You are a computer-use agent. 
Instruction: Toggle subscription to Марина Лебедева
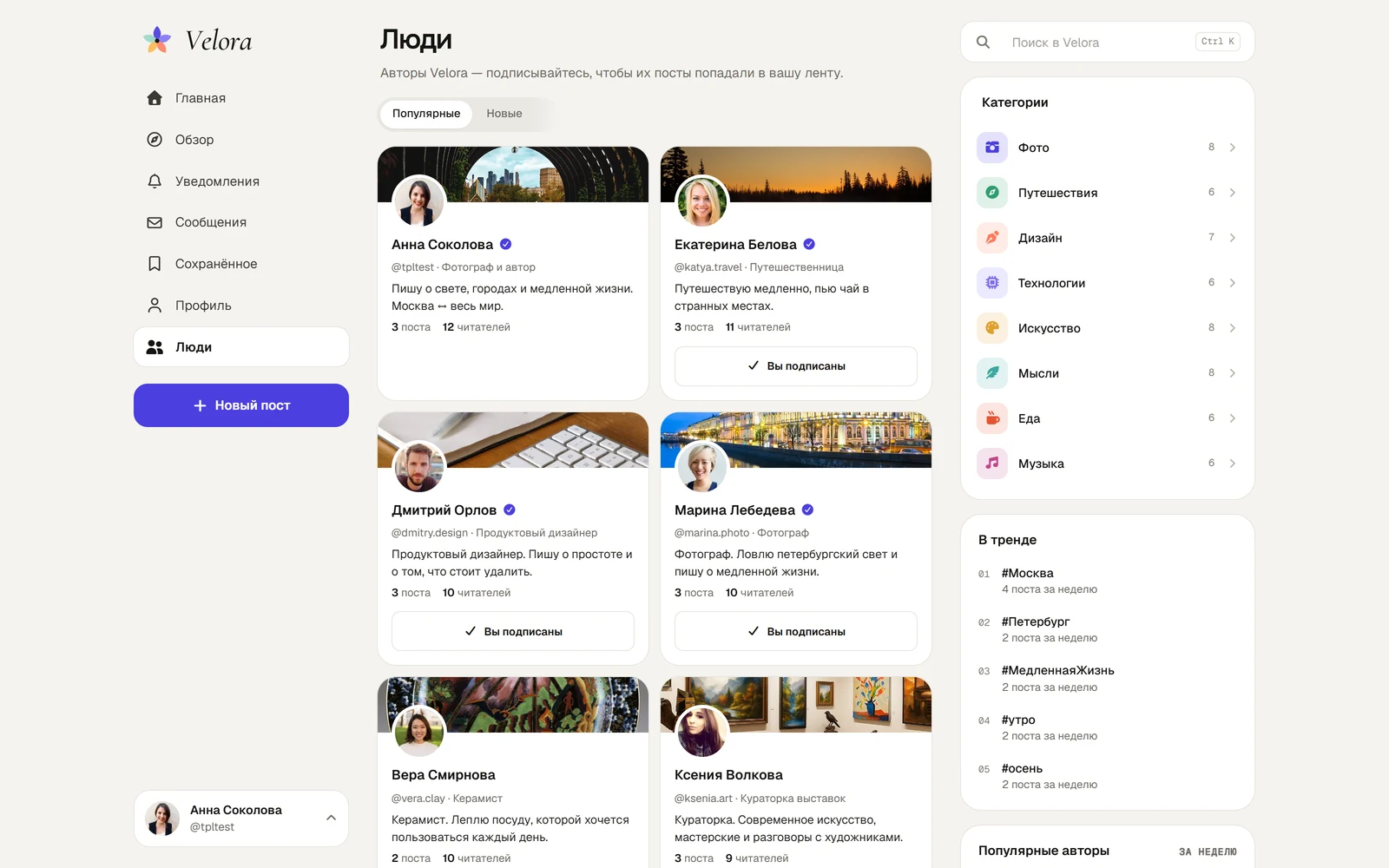[796, 631]
